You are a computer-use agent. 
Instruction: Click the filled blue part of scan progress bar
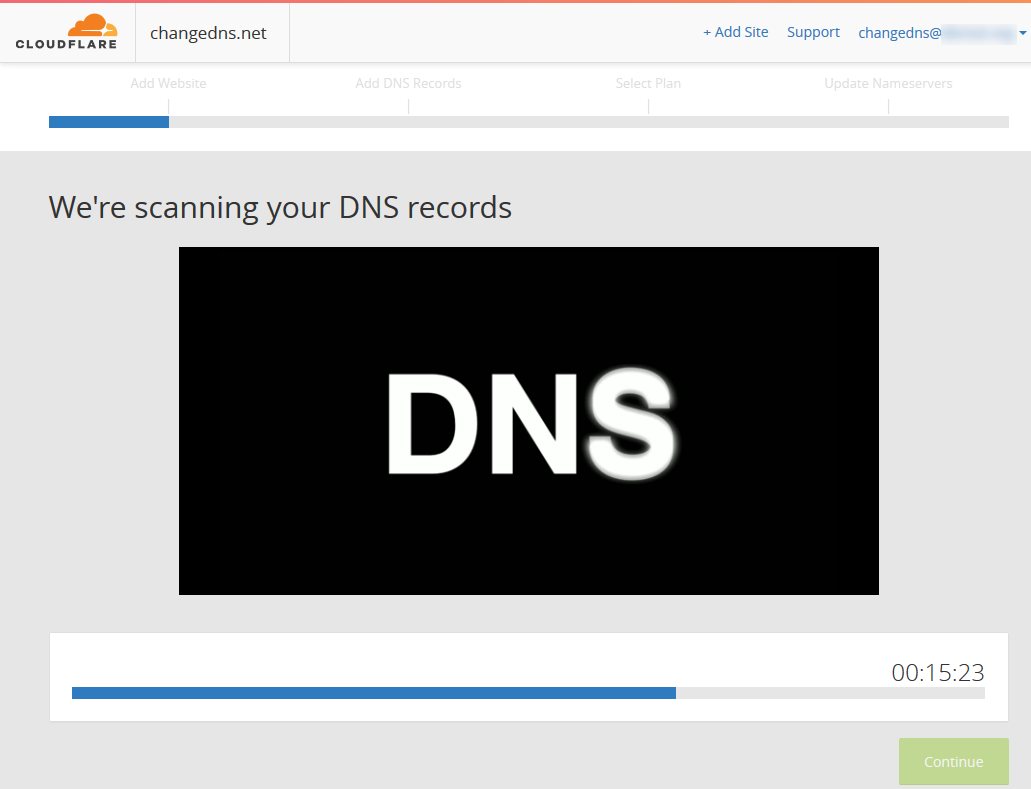373,693
